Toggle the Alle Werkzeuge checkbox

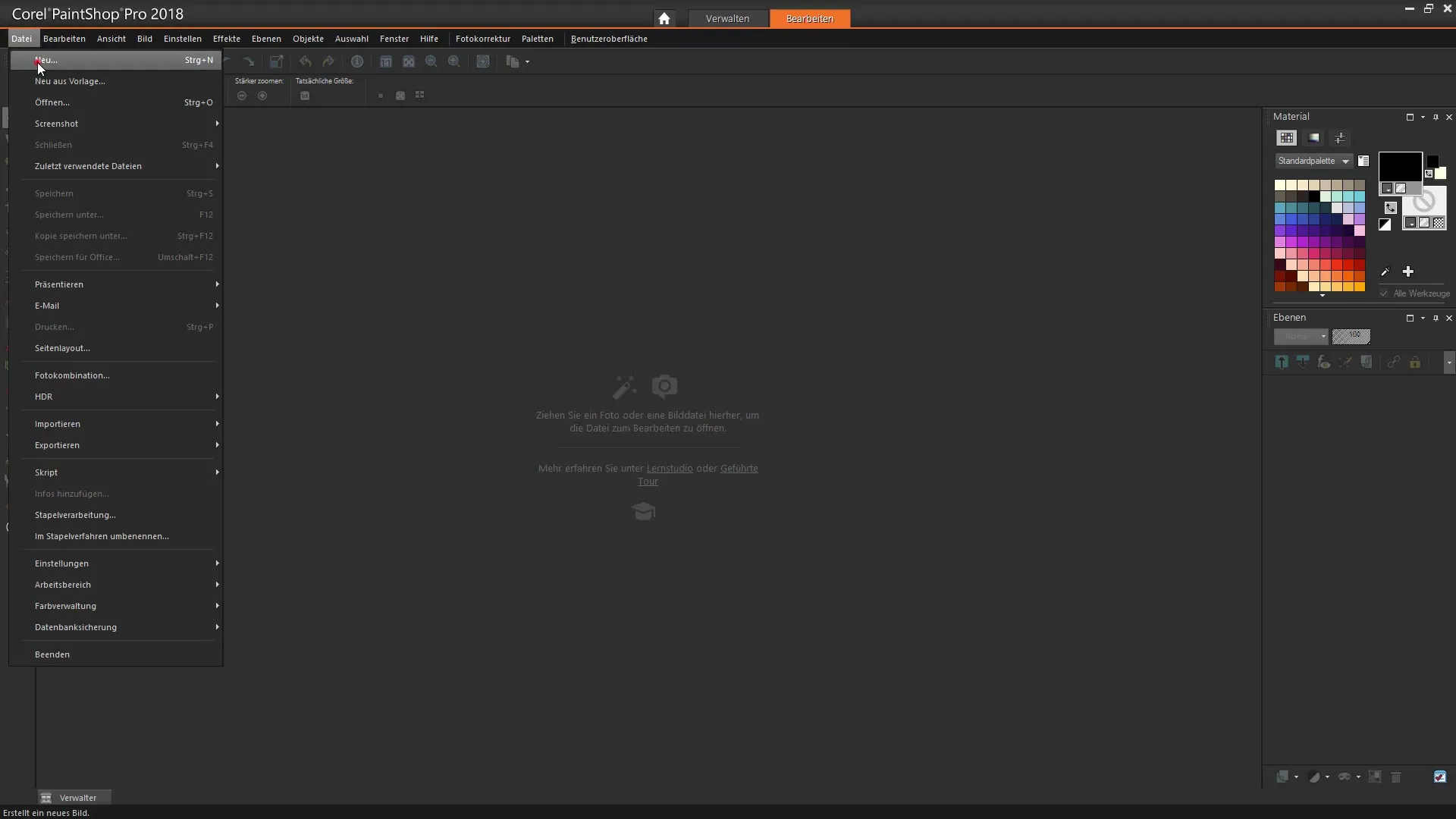1384,293
